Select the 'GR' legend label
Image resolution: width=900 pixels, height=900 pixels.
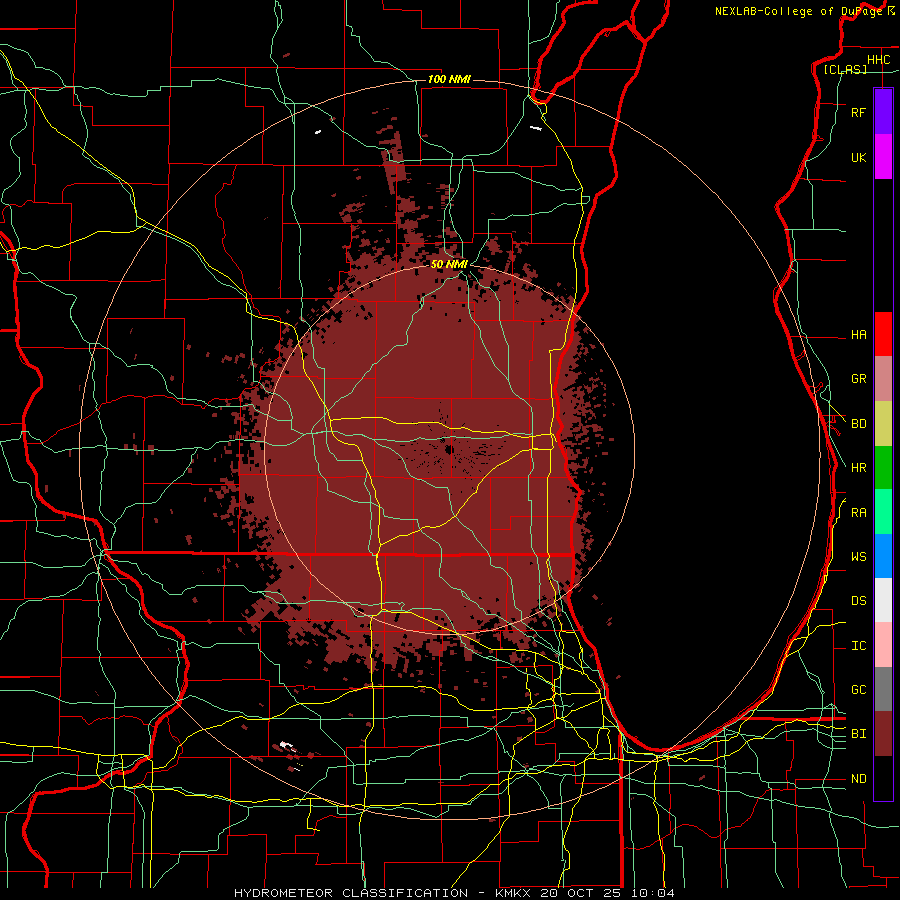[858, 379]
